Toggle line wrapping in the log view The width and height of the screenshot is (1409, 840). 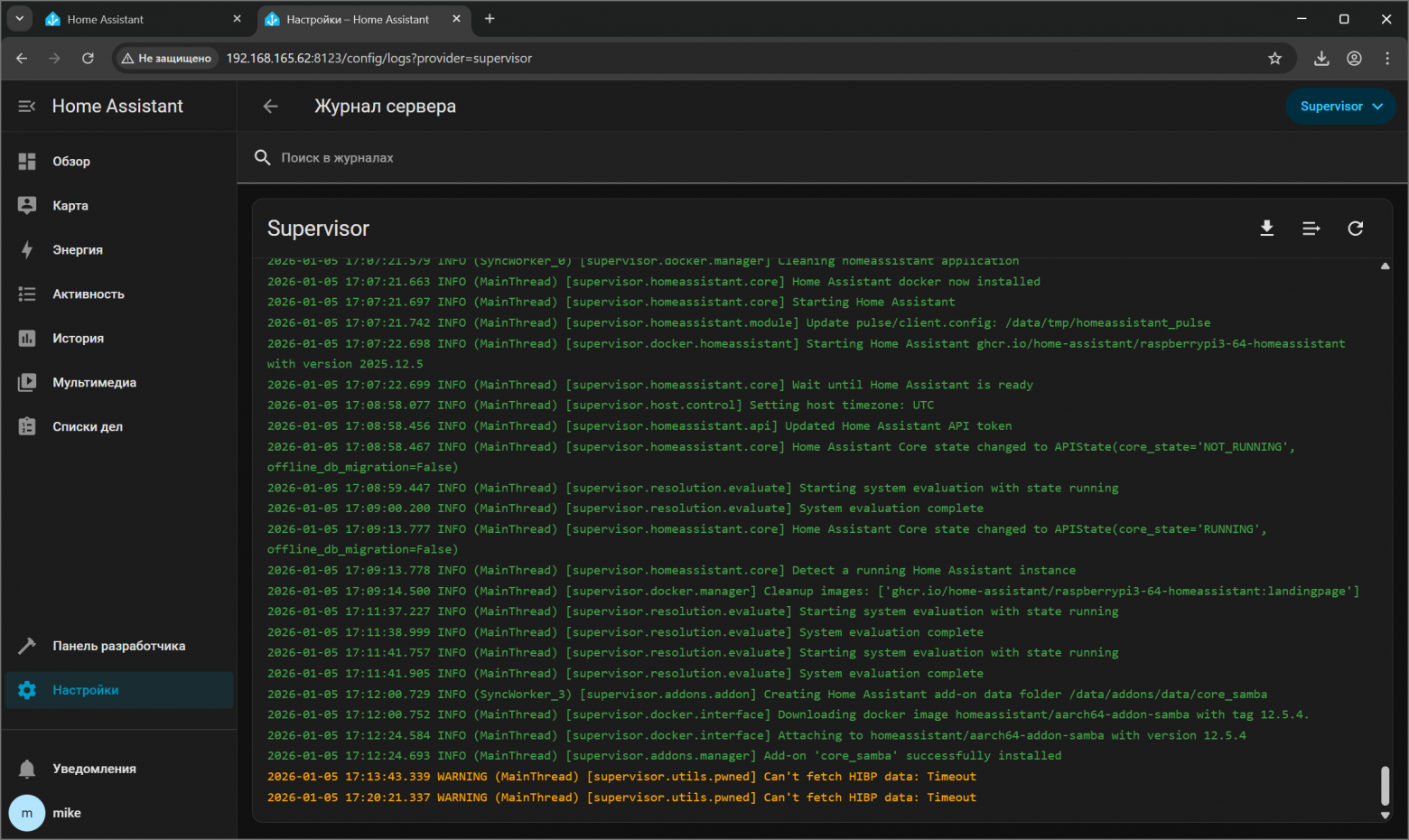1311,229
